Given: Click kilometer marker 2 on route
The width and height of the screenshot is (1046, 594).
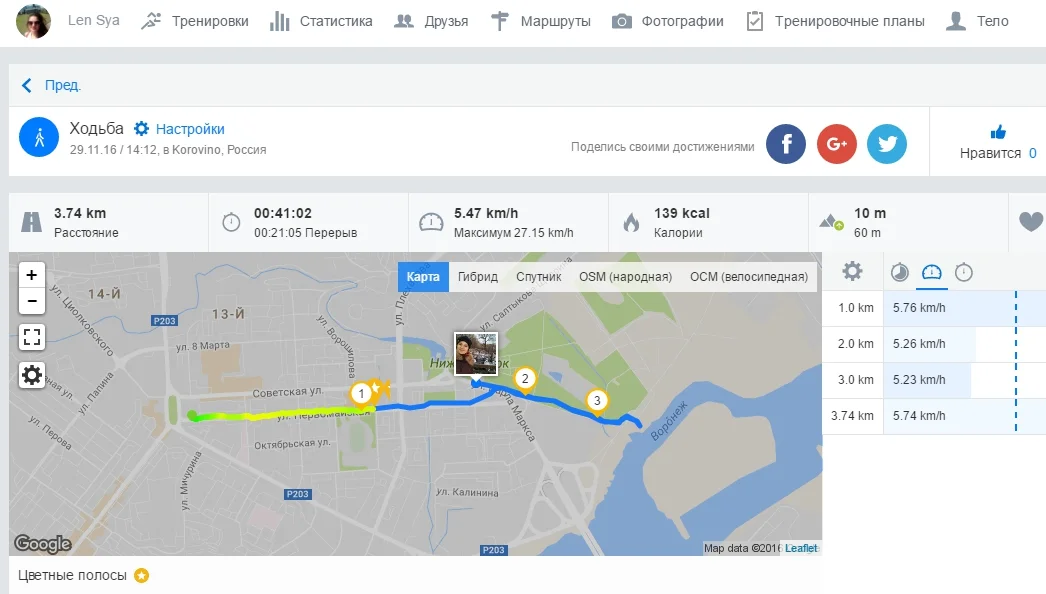Looking at the screenshot, I should pos(525,379).
